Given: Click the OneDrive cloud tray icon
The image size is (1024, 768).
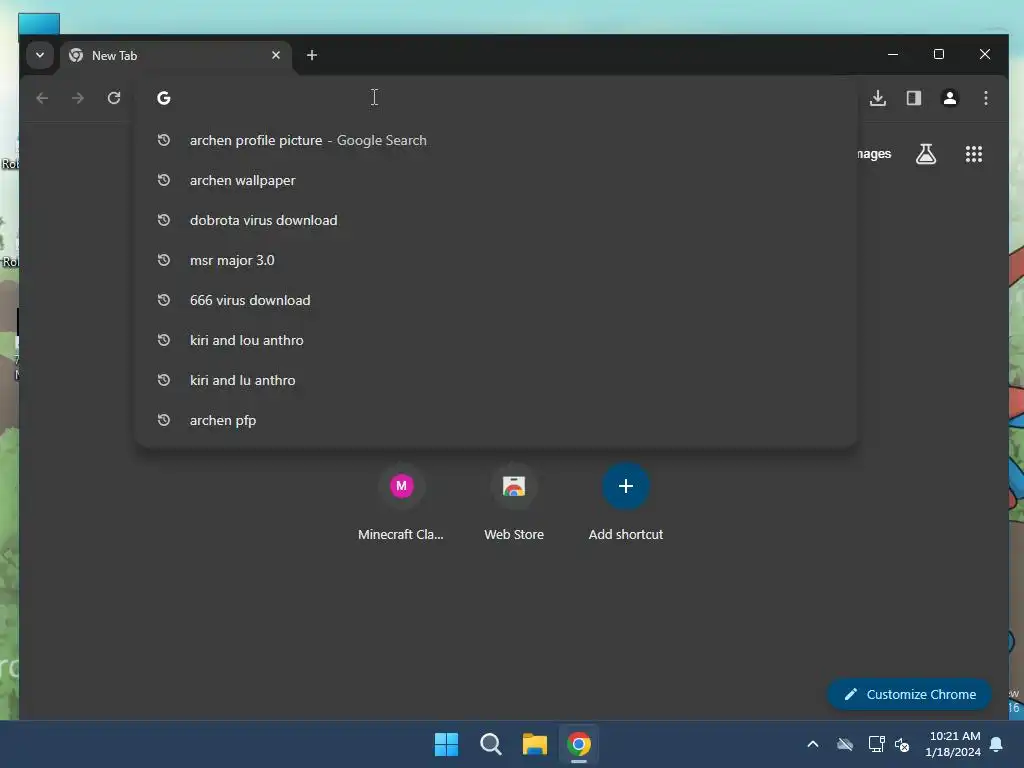Looking at the screenshot, I should pyautogui.click(x=845, y=744).
